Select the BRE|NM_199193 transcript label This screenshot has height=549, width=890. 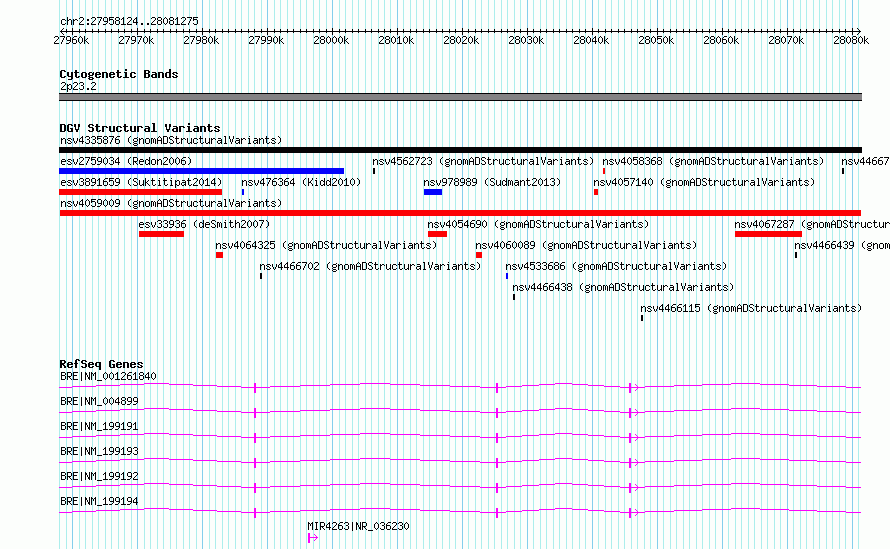[x=99, y=451]
